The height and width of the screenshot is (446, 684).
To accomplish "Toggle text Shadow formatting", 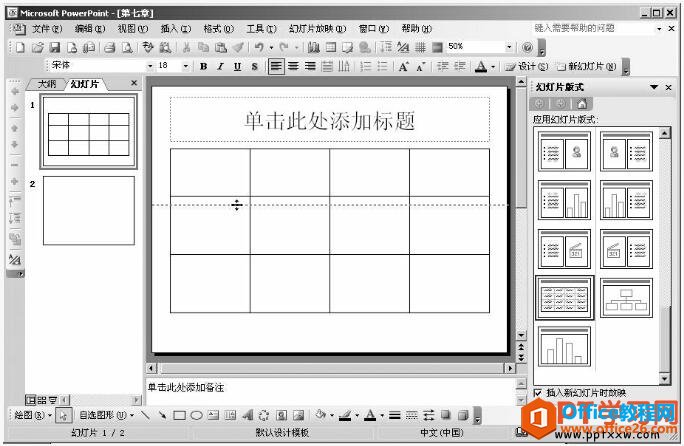I will [254, 66].
